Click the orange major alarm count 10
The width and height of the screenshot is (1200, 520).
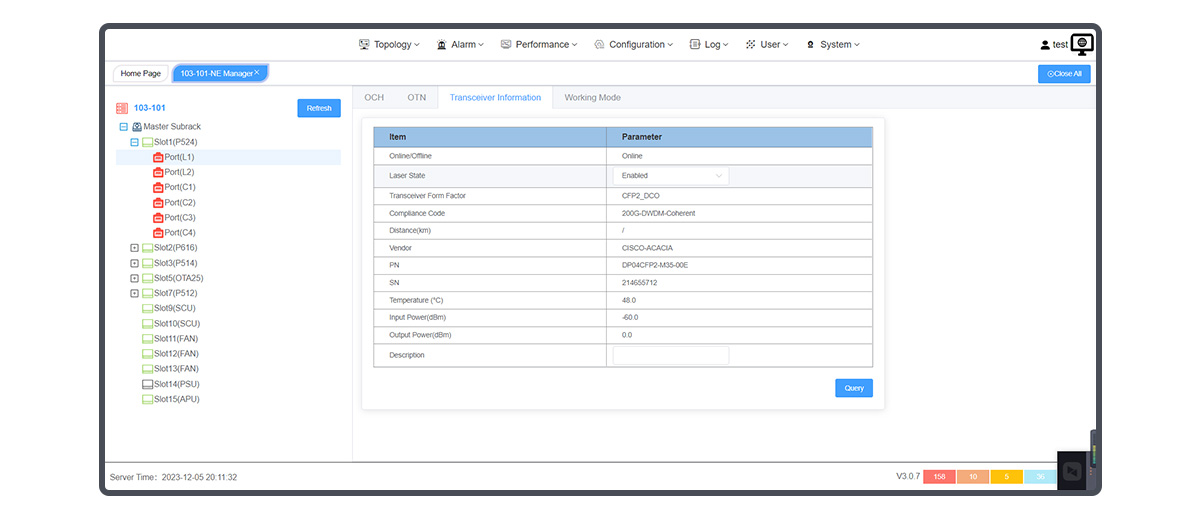(973, 477)
